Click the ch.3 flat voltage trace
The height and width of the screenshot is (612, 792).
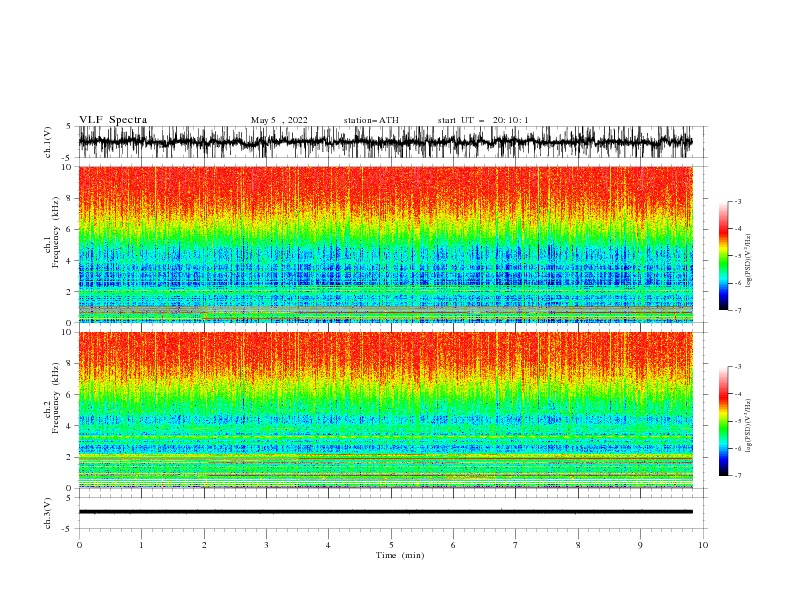(x=385, y=512)
